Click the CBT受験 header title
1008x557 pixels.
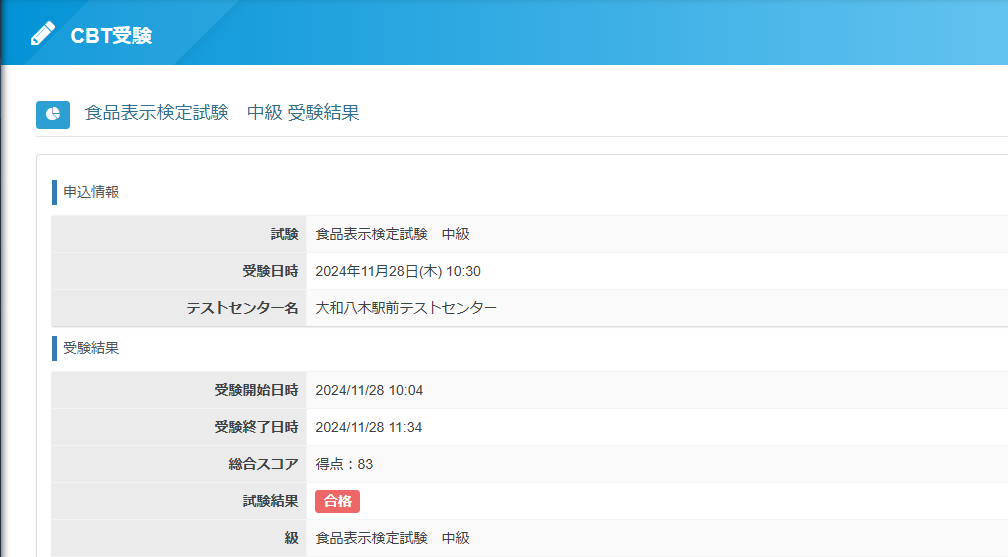[111, 35]
